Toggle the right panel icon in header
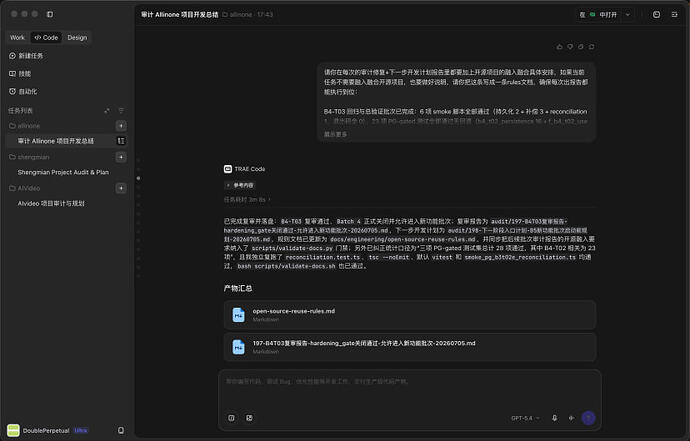This screenshot has width=690, height=441. (x=674, y=15)
